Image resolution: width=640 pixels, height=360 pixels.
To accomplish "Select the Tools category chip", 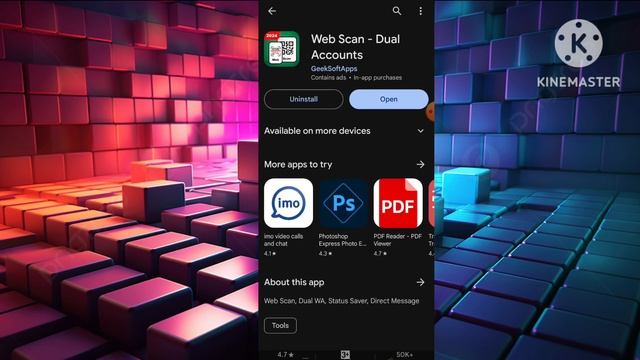I will pyautogui.click(x=280, y=325).
